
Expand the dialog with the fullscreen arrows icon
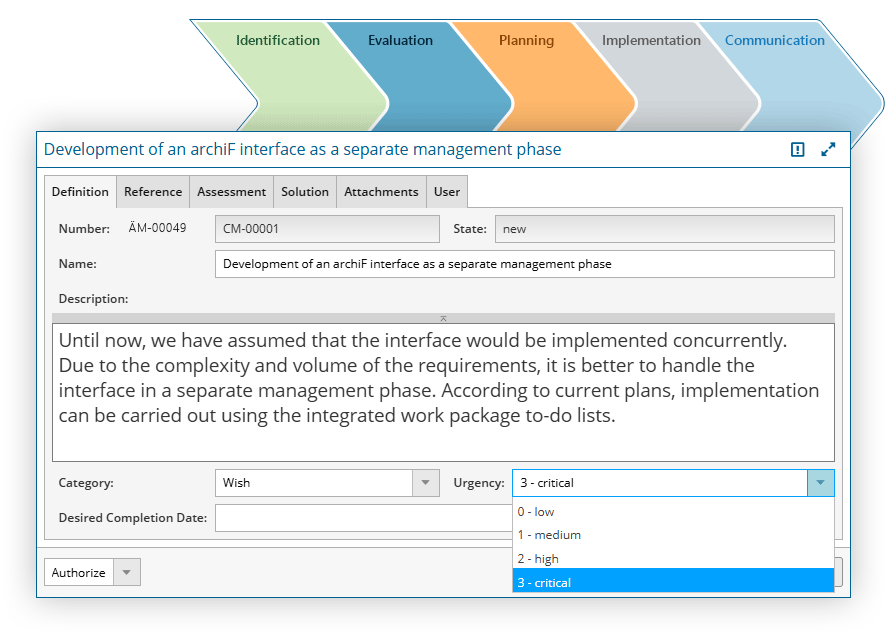point(828,150)
